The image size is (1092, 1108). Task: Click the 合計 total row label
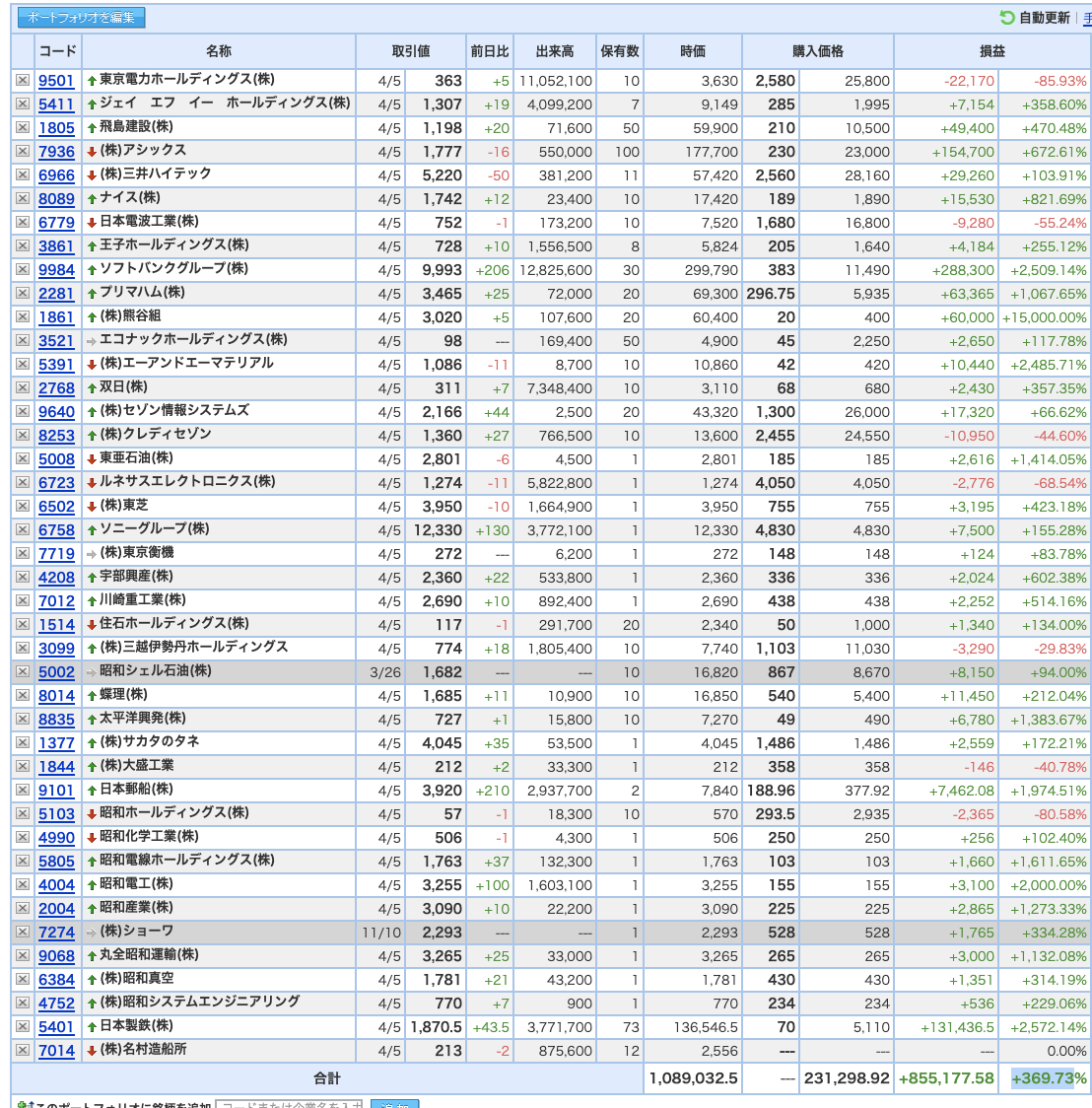click(x=327, y=1079)
